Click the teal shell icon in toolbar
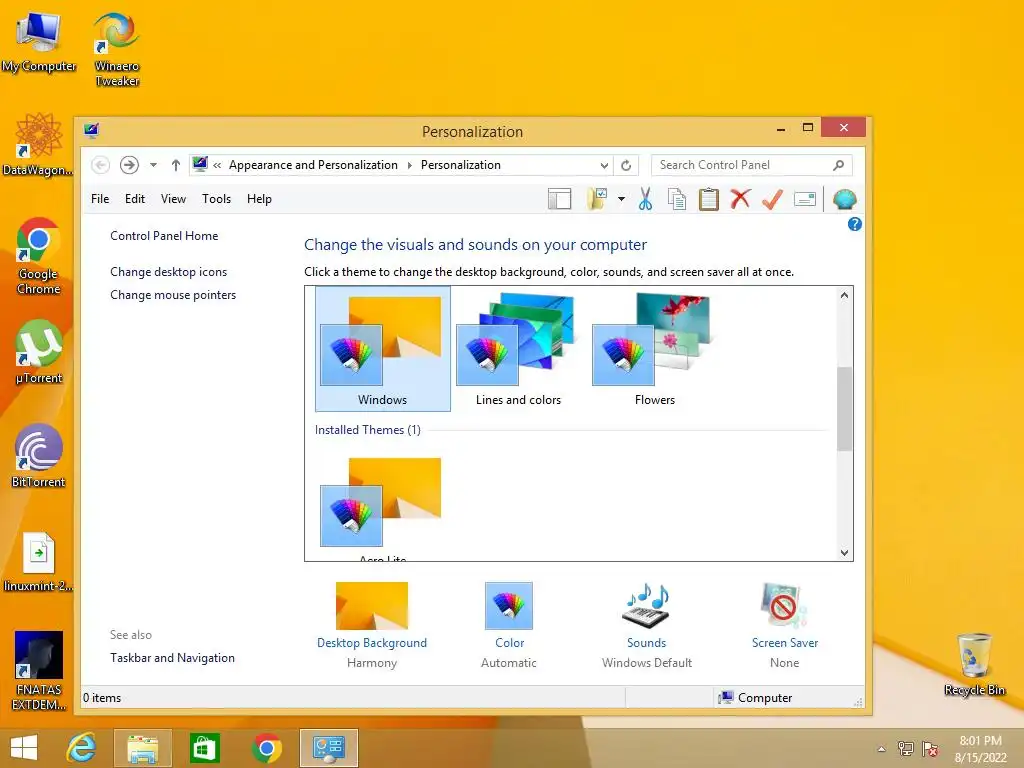Screen dimensions: 1024x768 [844, 199]
